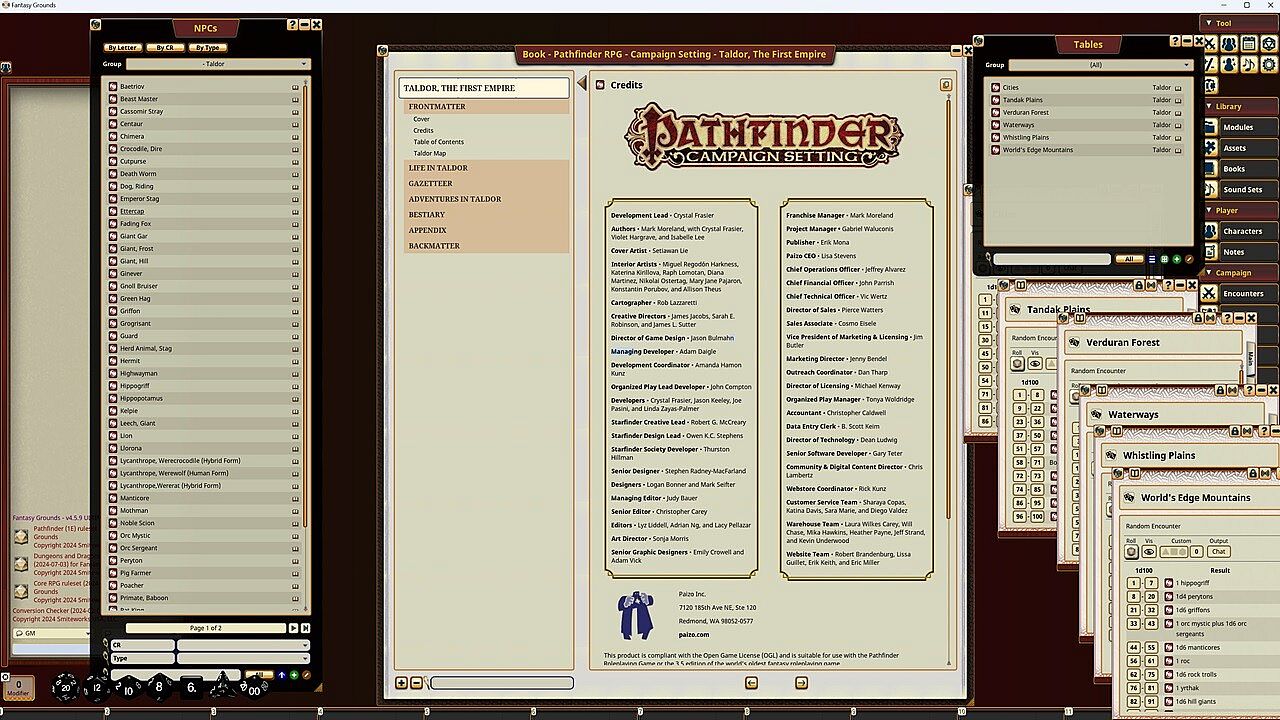Image resolution: width=1280 pixels, height=720 pixels.
Task: Click the d8 die icon
Action: pos(159,687)
